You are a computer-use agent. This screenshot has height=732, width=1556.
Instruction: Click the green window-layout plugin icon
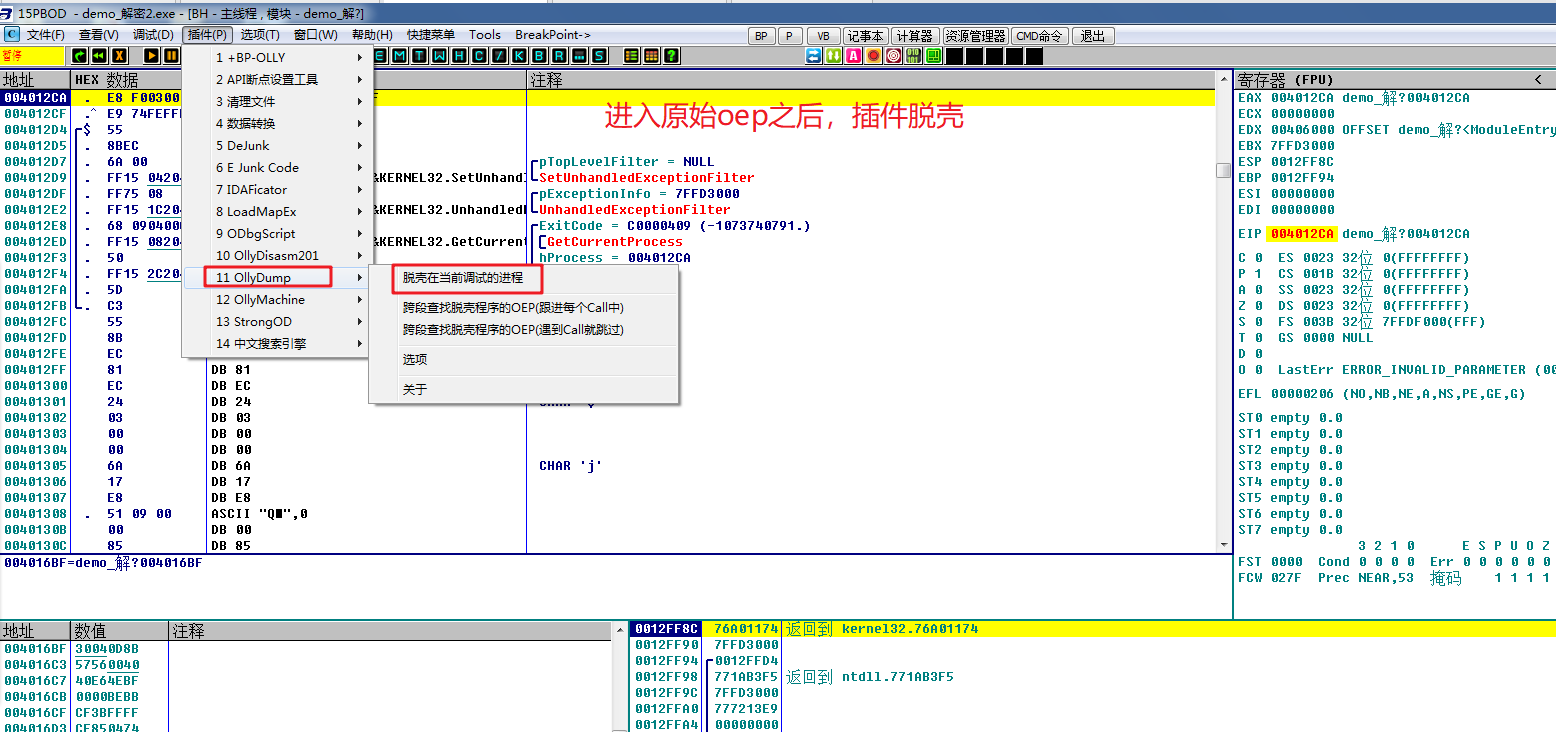coord(933,56)
